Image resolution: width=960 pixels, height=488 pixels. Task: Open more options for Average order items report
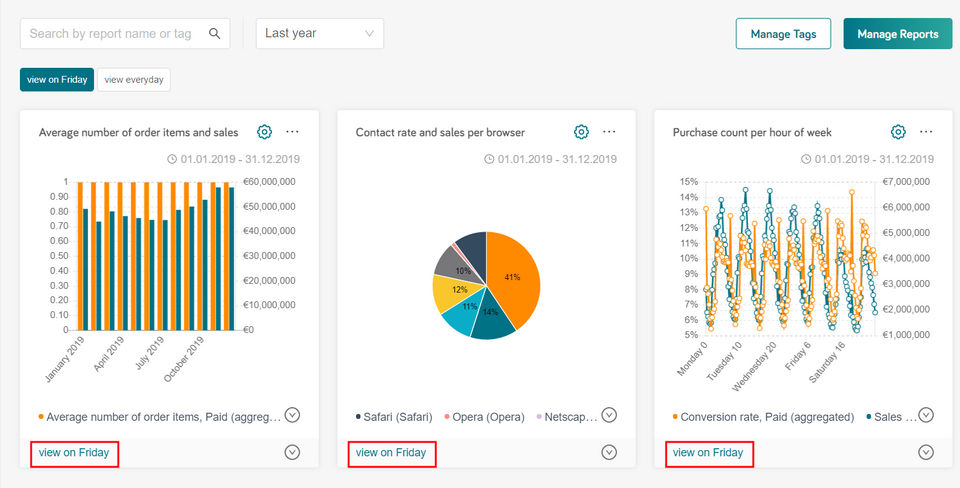tap(292, 132)
